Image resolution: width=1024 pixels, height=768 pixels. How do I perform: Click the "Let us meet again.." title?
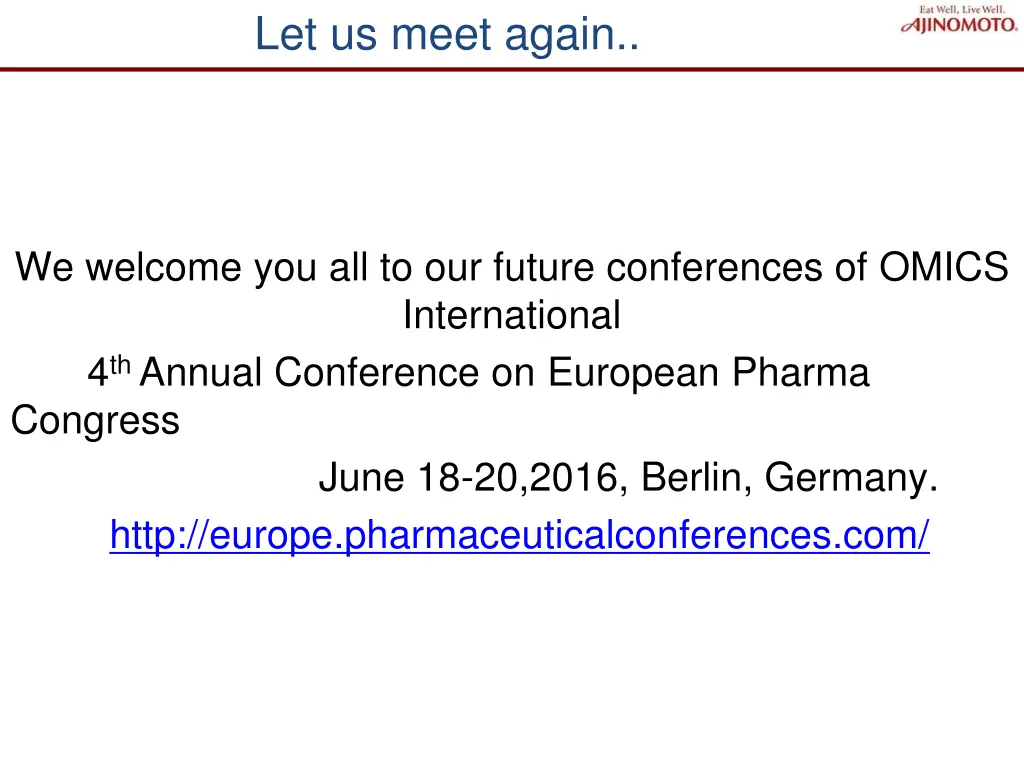coord(445,35)
